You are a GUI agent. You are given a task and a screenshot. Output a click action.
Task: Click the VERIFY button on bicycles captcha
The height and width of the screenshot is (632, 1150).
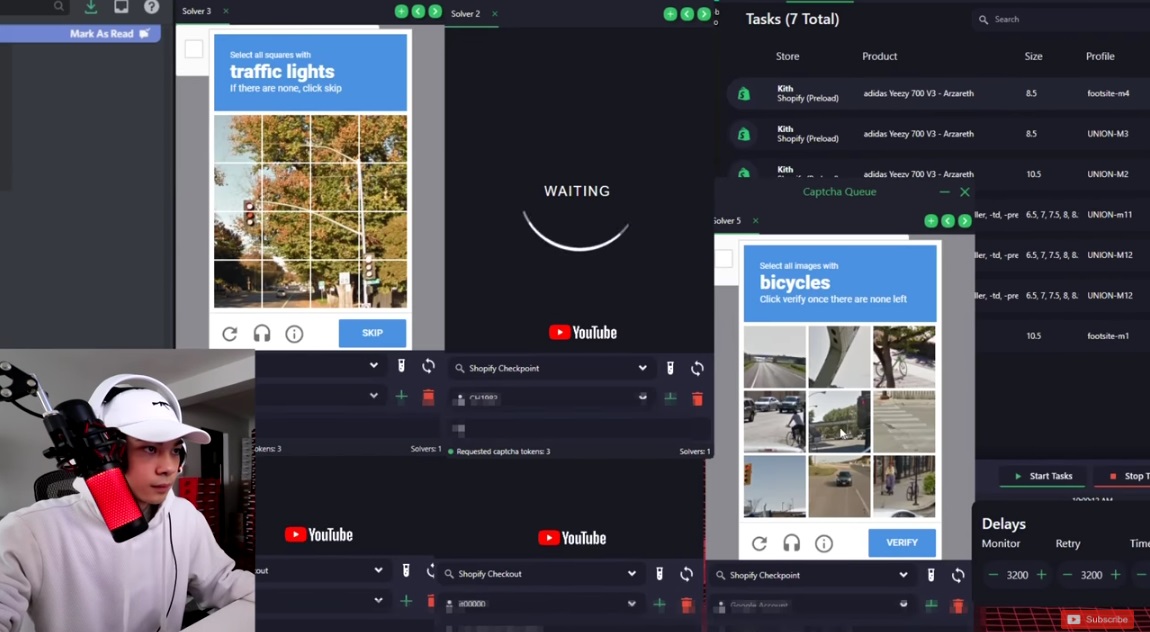coord(902,543)
